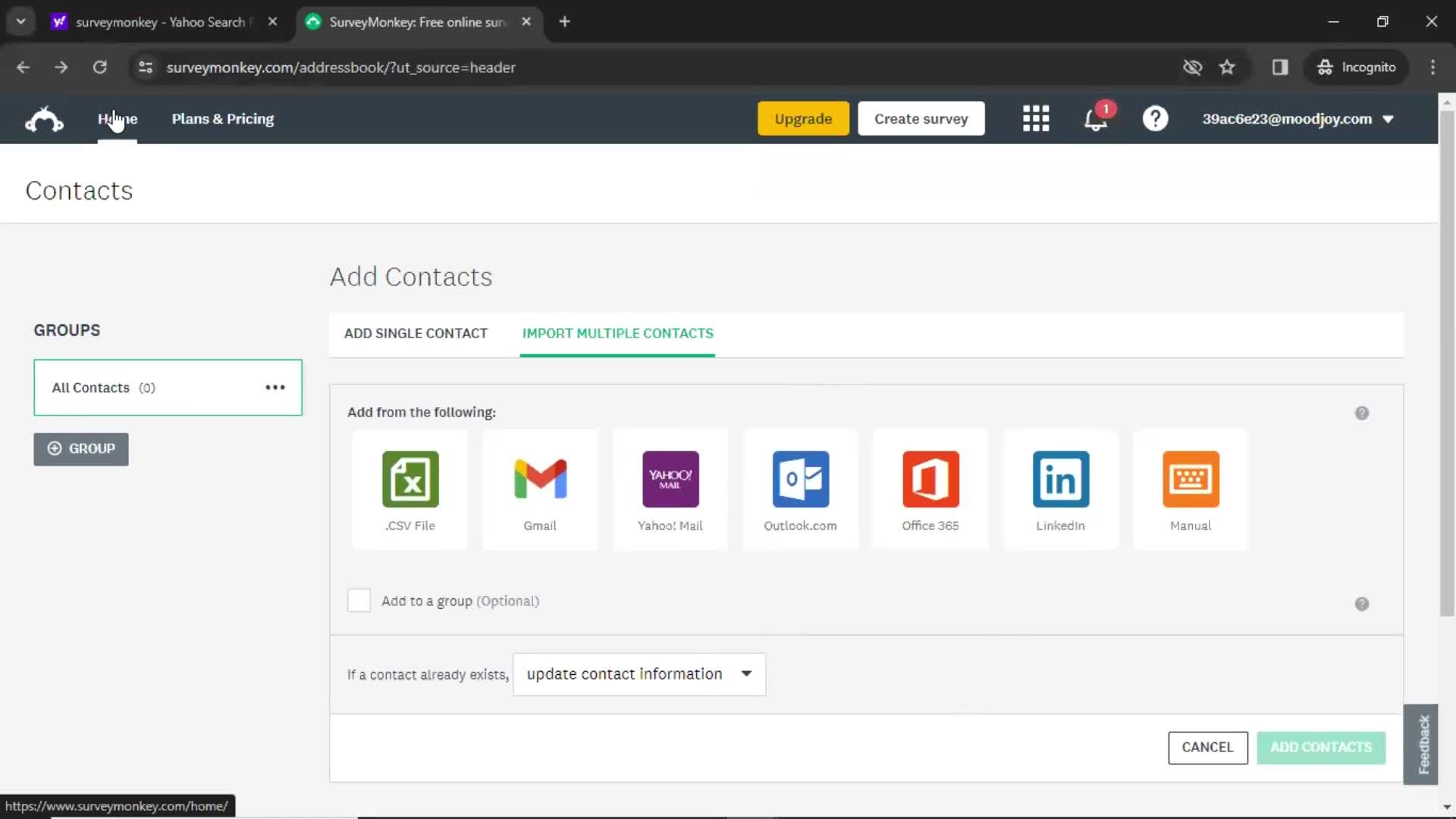Click help icon beside Add from the following
This screenshot has width=1456, height=819.
tap(1362, 413)
